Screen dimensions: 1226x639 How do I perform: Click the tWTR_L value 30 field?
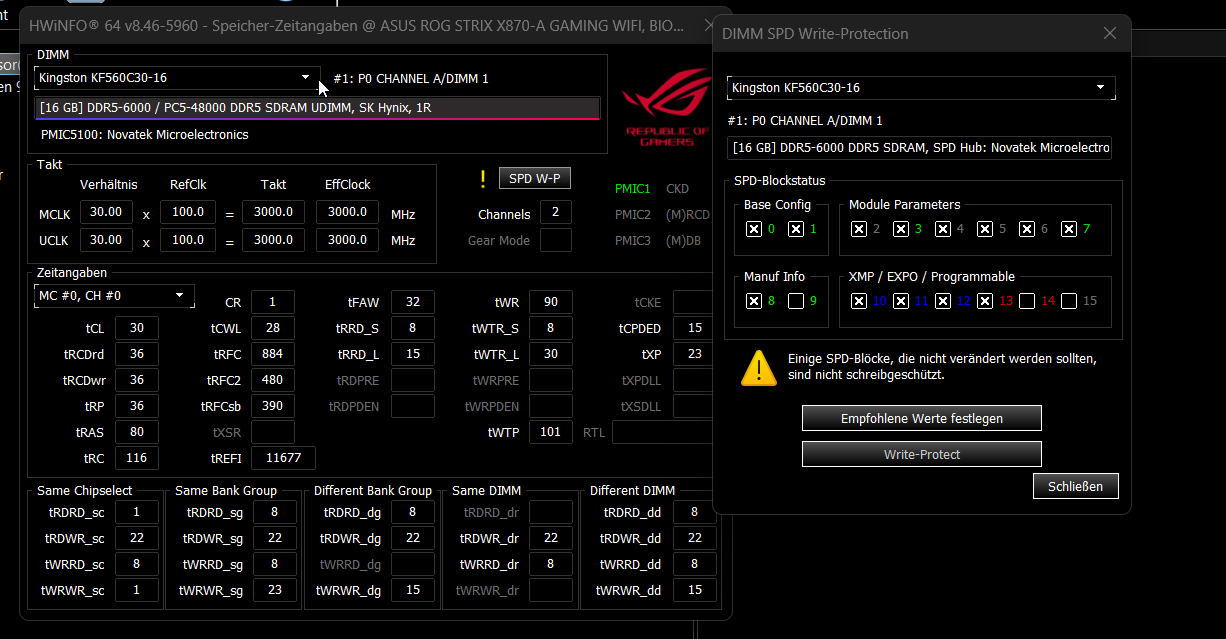[551, 354]
